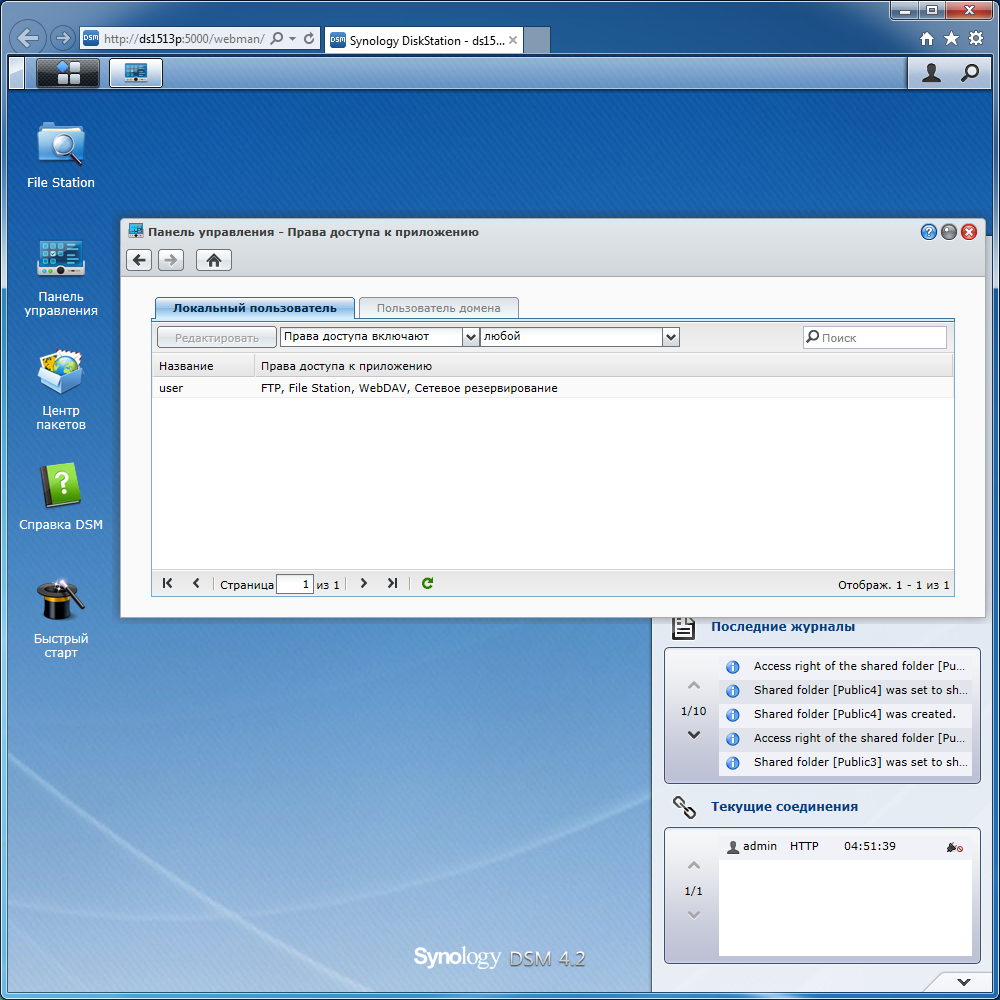This screenshot has height=1000, width=1000.
Task: Expand the любой filter dropdown
Action: point(670,337)
